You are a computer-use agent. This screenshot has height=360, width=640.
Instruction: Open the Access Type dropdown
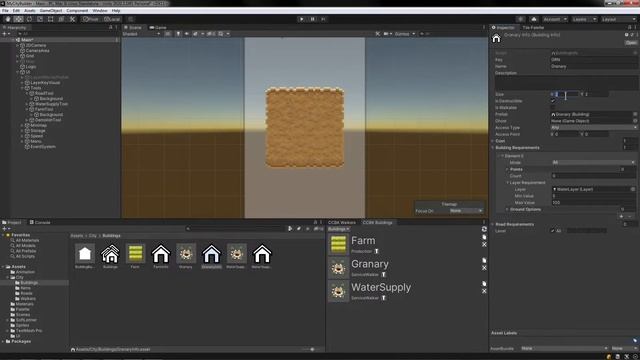pos(594,127)
